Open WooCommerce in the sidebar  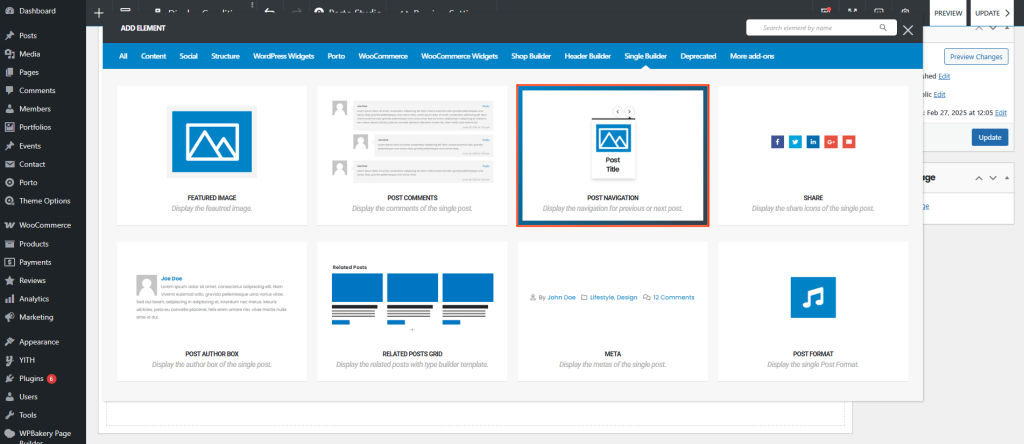[44, 225]
